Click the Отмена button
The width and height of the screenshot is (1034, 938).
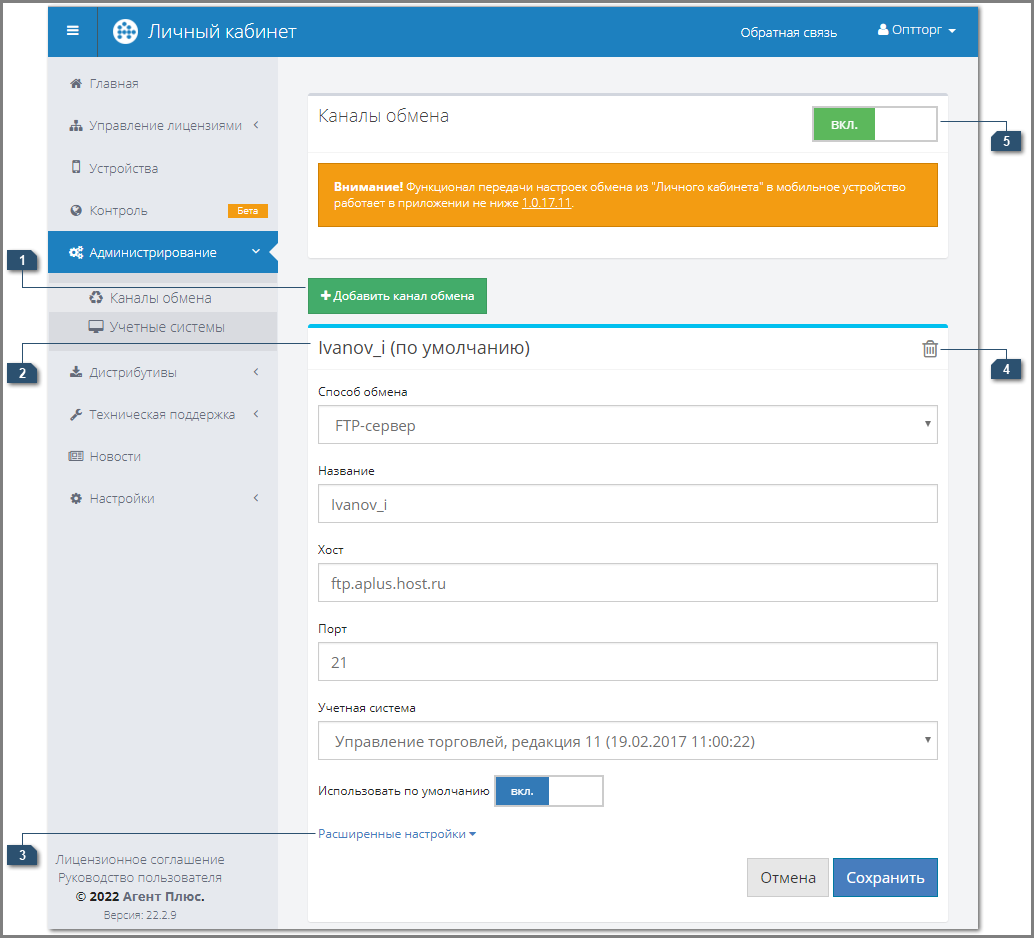[x=787, y=877]
